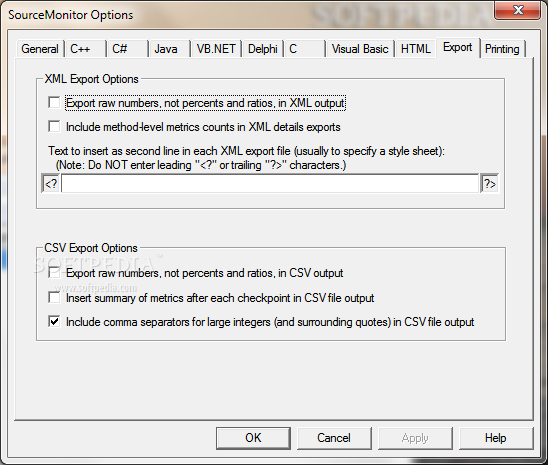Open the C++ options tab

pos(85,49)
